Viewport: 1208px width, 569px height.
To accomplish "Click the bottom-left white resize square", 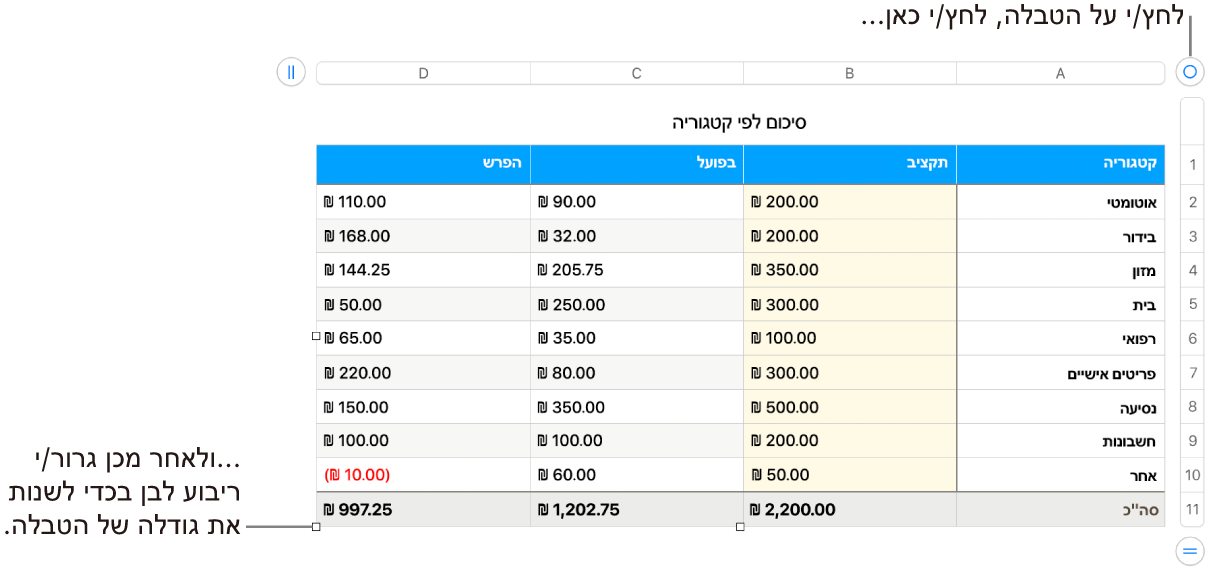I will 316,527.
